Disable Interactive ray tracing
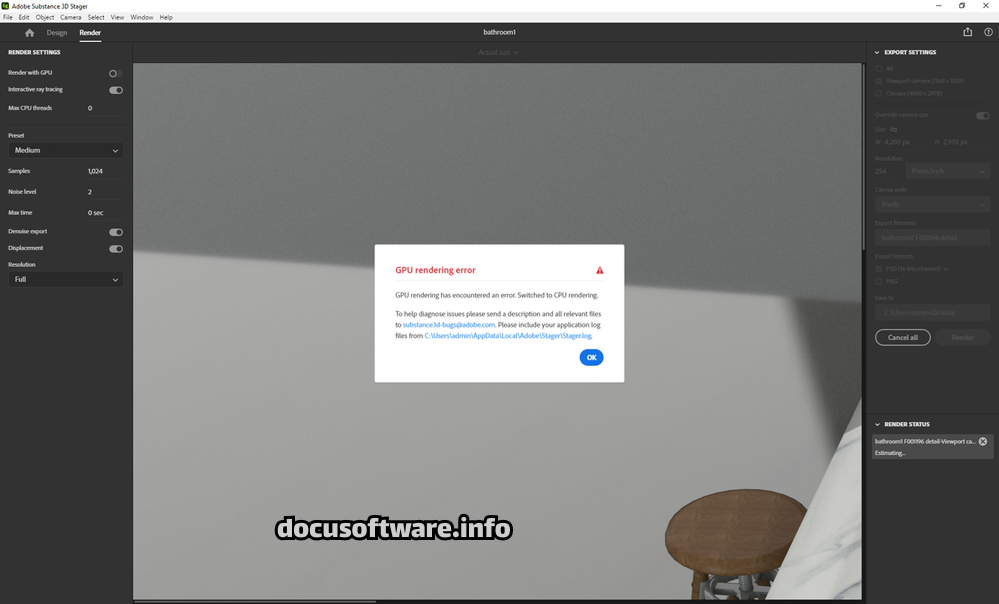Screen dimensions: 999x604 116,90
